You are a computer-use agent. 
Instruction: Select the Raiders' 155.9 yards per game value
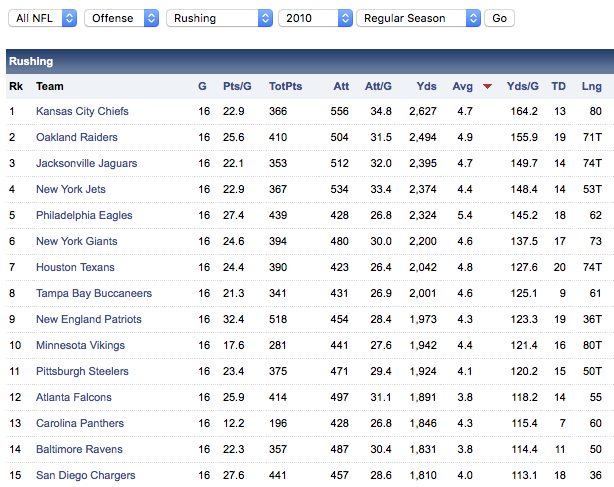click(524, 137)
